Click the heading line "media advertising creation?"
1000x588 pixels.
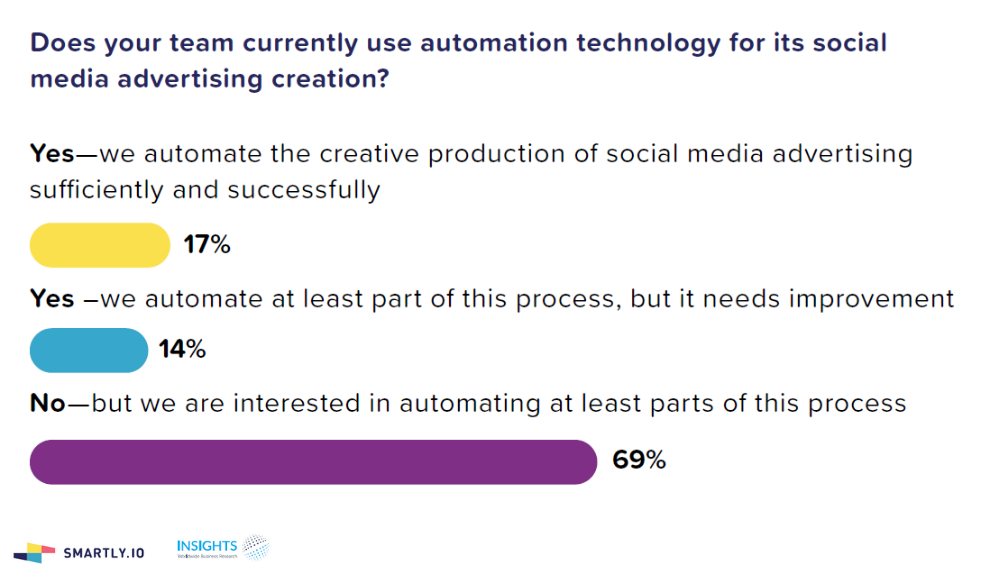[x=209, y=80]
